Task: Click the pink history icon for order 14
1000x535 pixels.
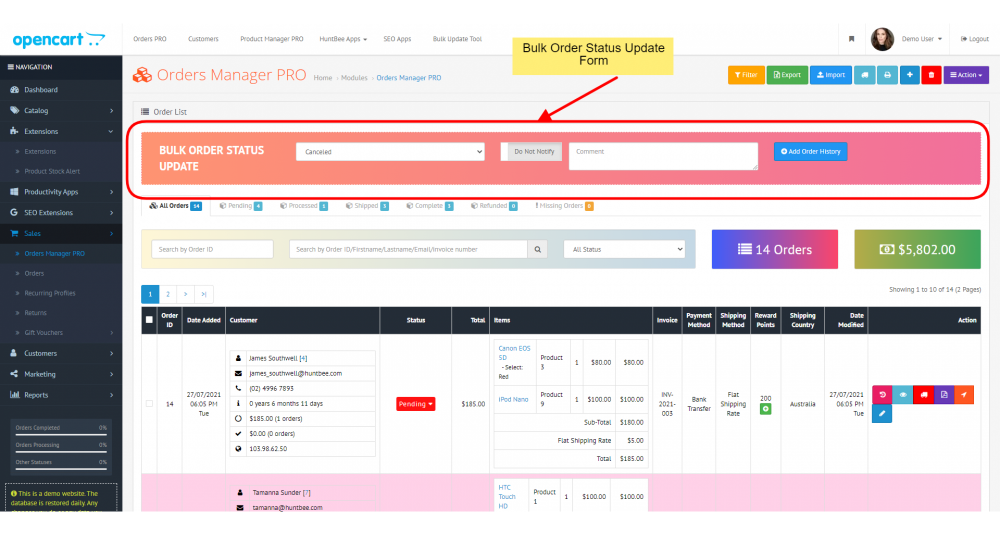Action: click(882, 395)
